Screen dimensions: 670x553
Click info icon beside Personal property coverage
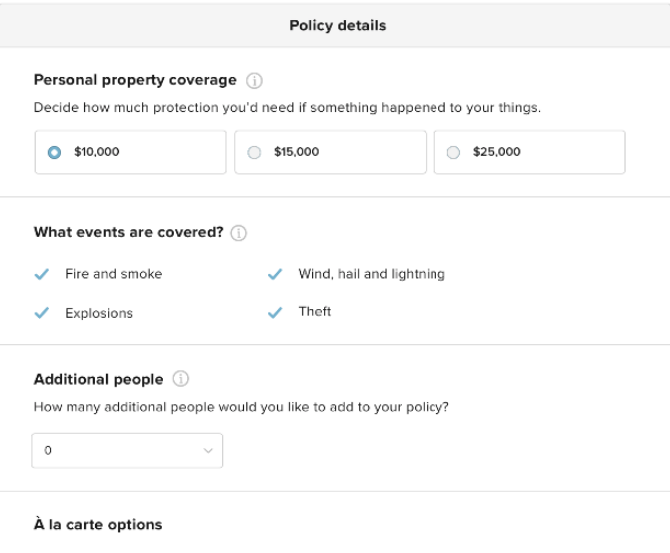tap(253, 80)
